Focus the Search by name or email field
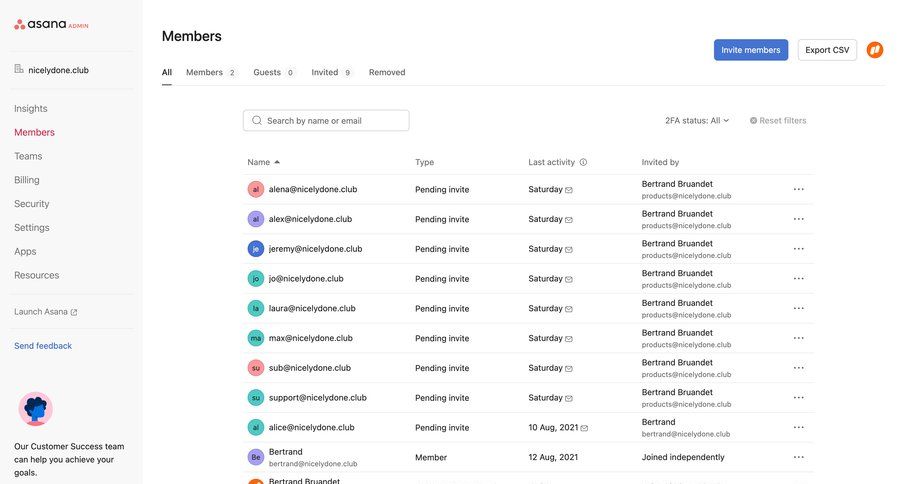The height and width of the screenshot is (484, 900). [x=326, y=121]
